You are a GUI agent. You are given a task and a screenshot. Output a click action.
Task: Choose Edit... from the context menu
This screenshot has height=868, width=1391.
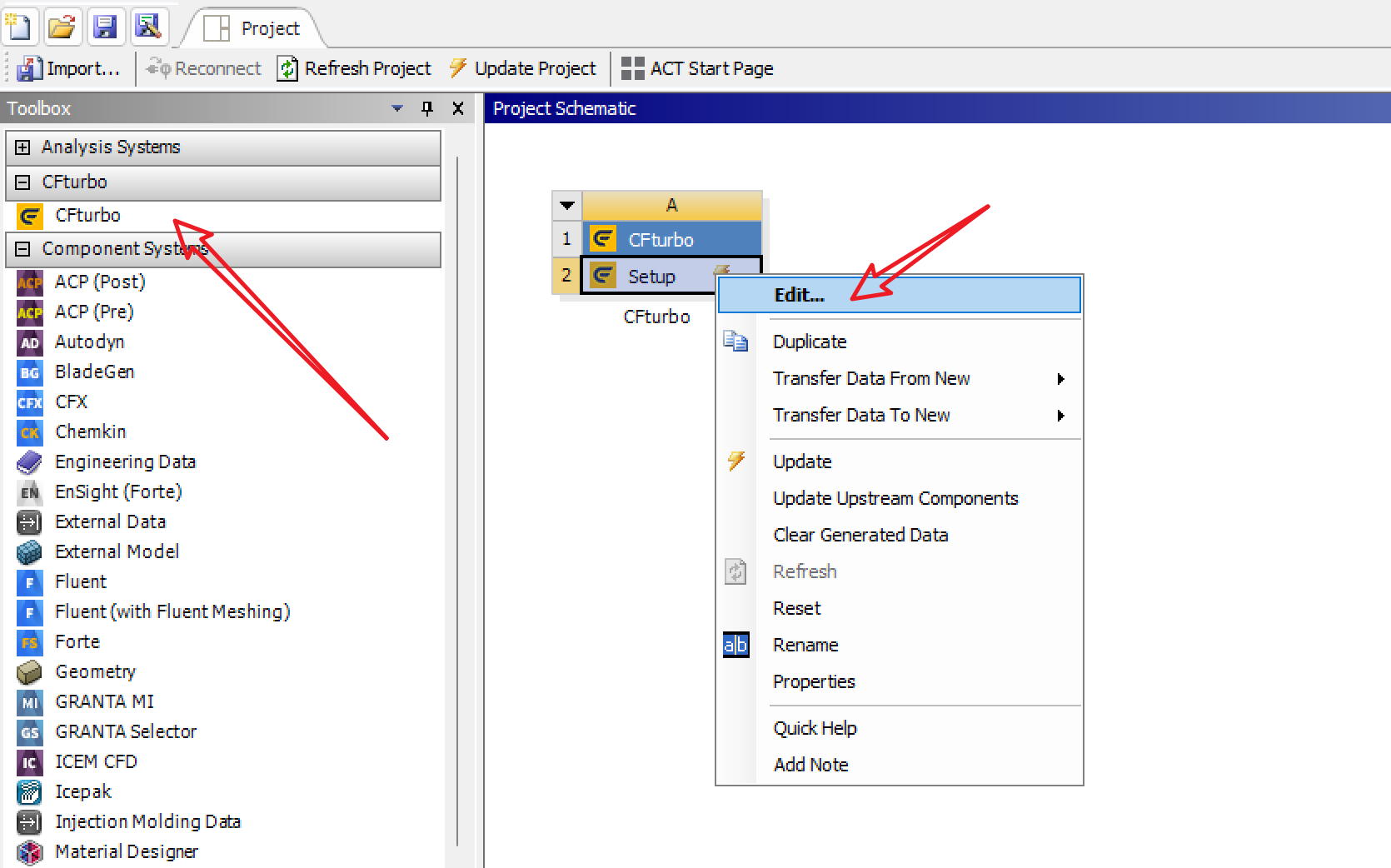tap(799, 295)
